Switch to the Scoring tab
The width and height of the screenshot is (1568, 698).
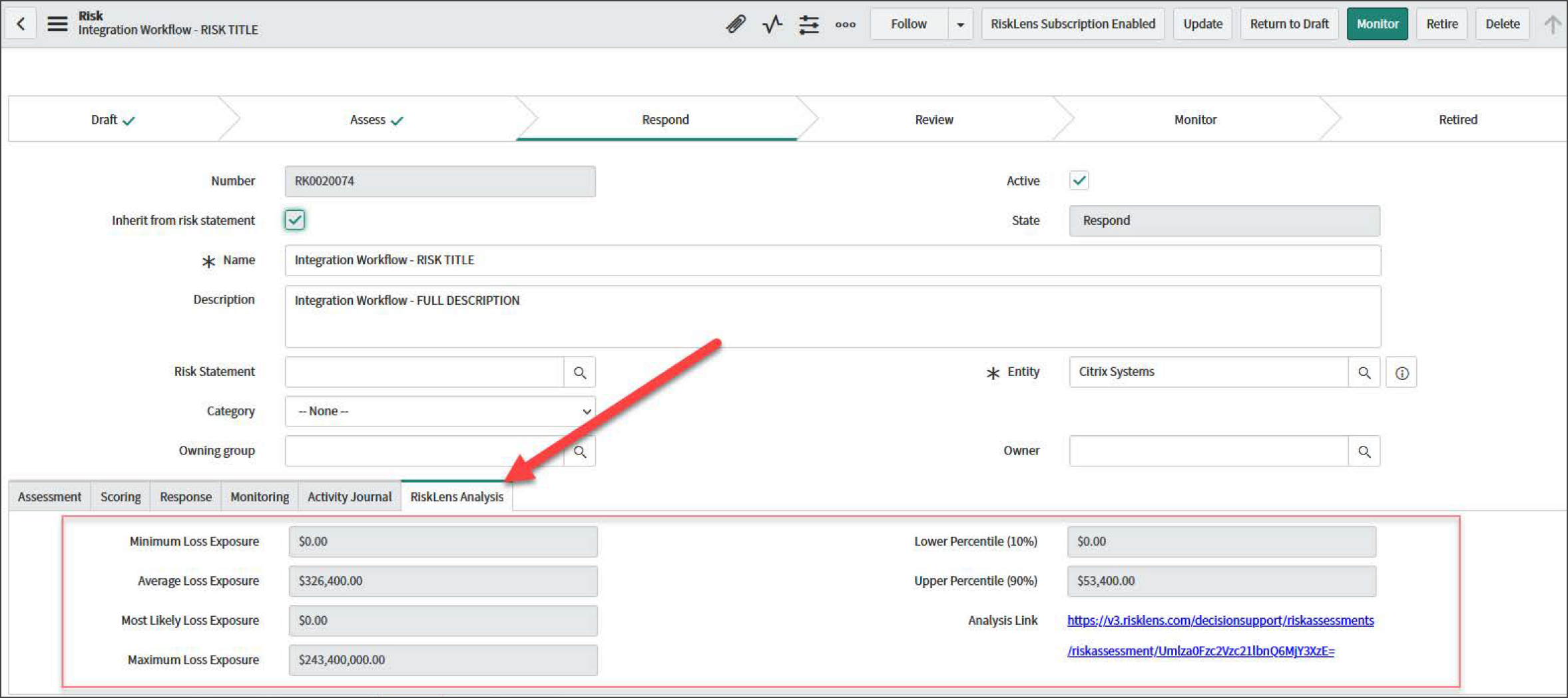tap(121, 497)
